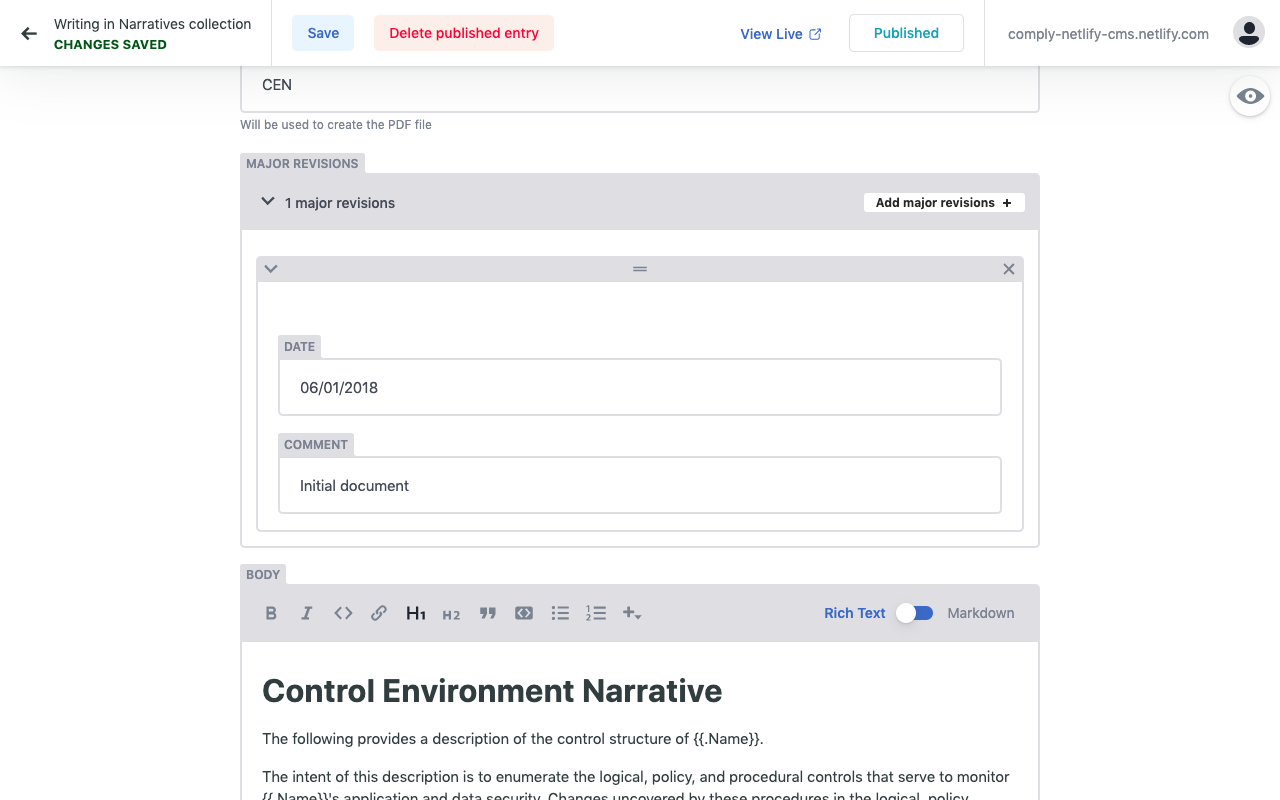The height and width of the screenshot is (800, 1280).
Task: Set Heading 1 style in toolbar
Action: pyautogui.click(x=416, y=613)
